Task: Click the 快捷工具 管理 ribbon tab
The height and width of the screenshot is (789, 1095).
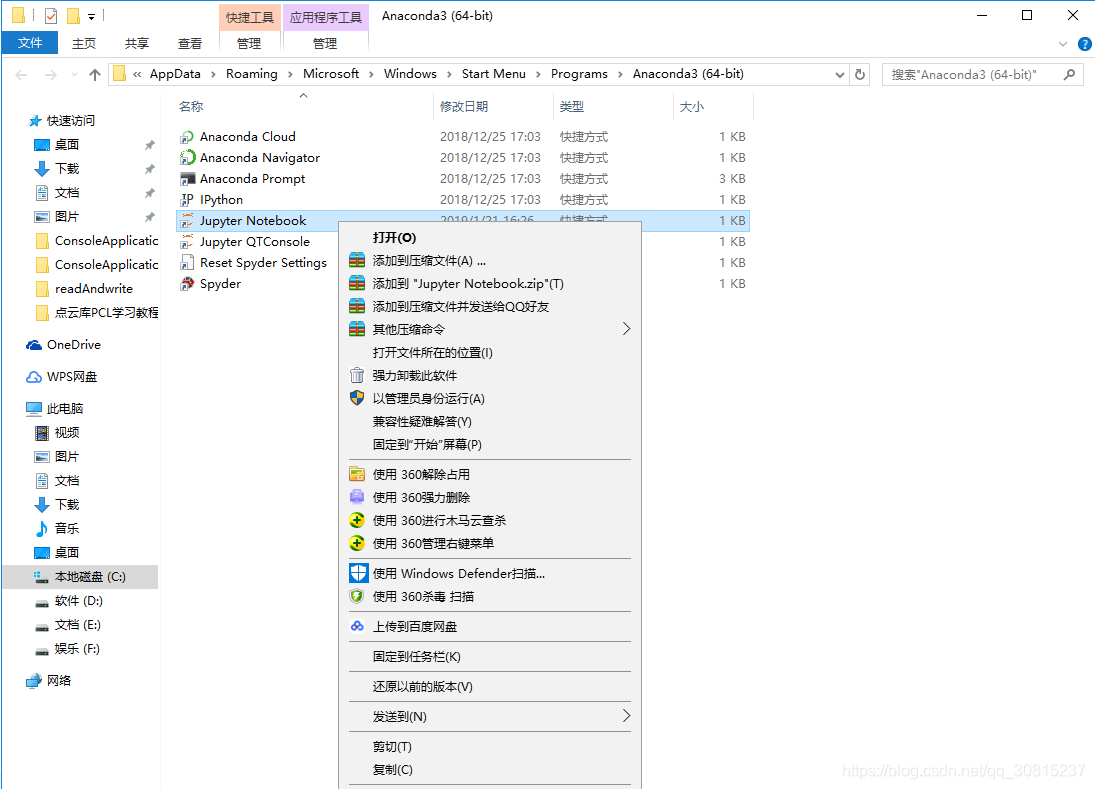Action: coord(249,43)
